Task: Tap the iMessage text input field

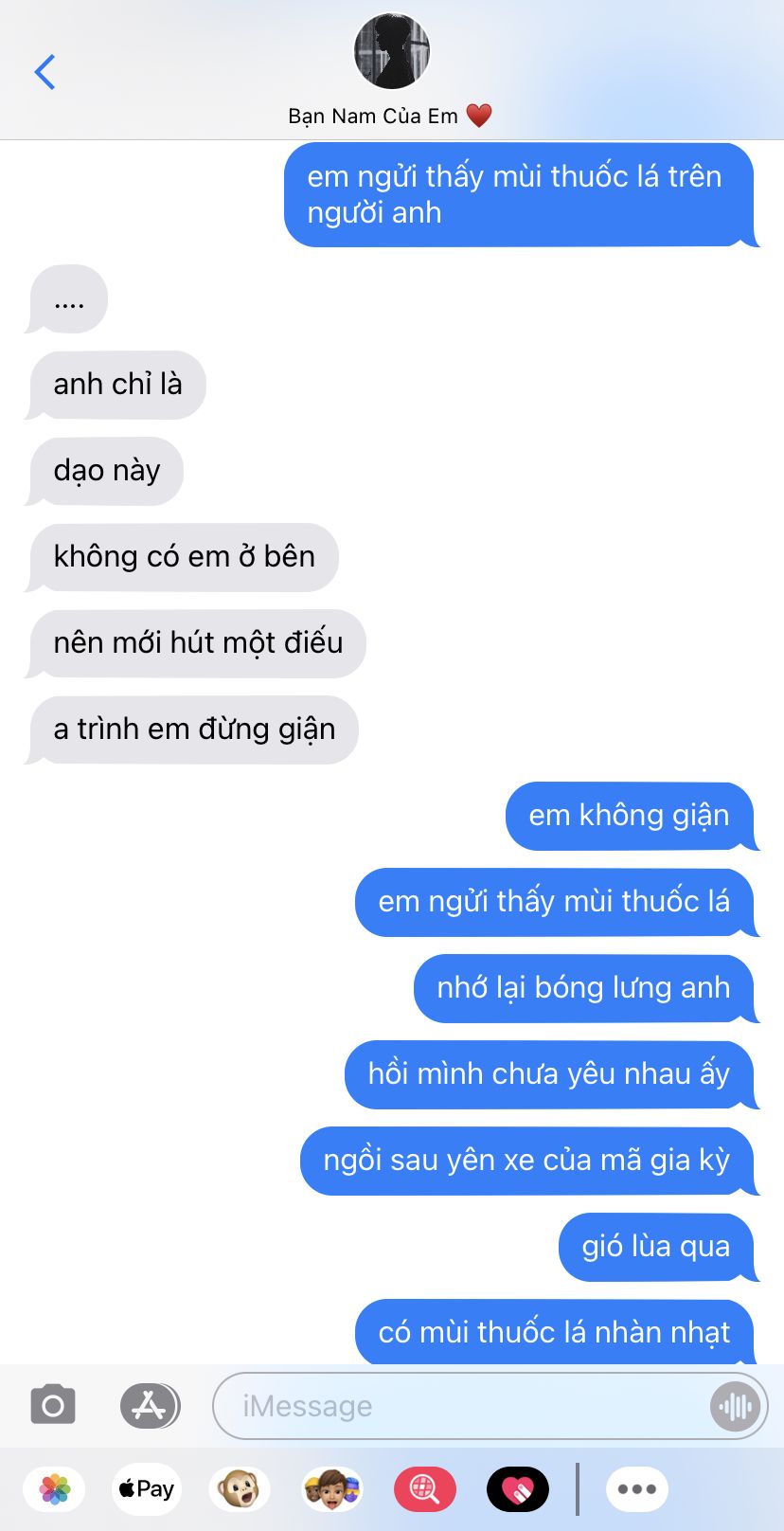Action: (x=490, y=1406)
